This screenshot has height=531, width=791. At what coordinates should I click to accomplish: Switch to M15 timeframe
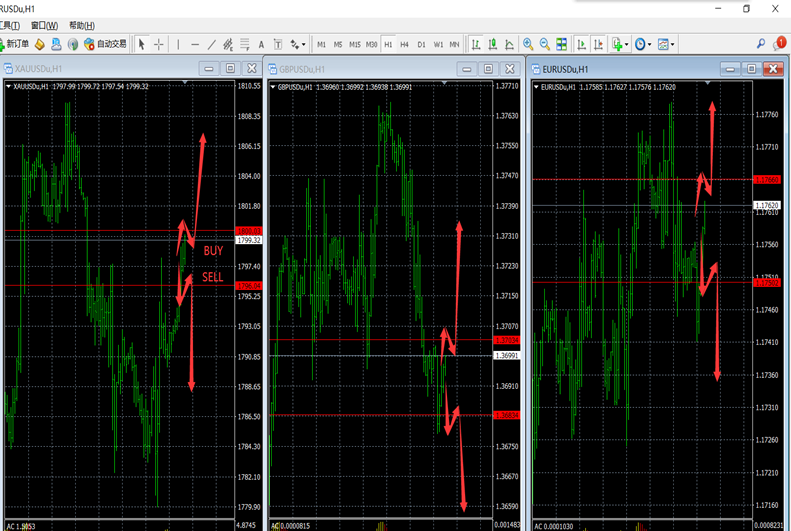tap(355, 44)
